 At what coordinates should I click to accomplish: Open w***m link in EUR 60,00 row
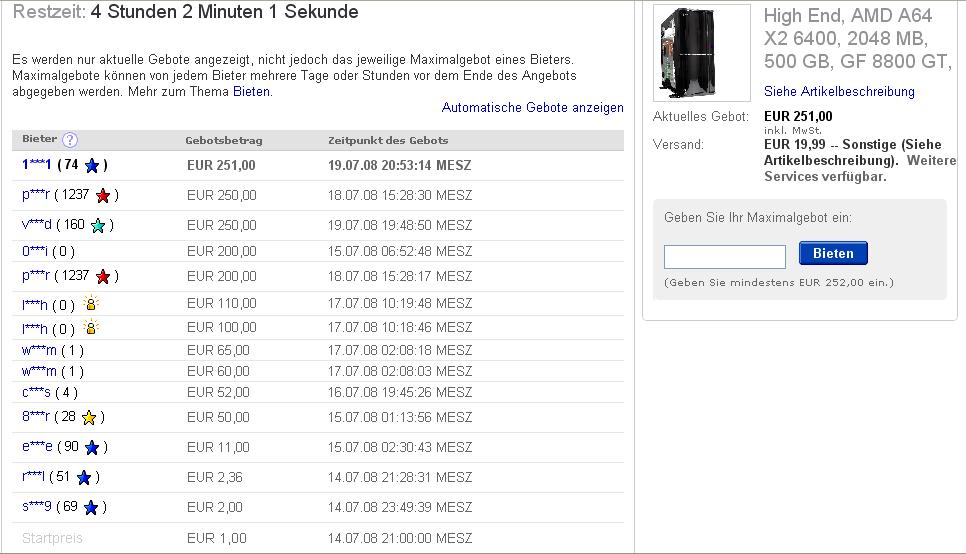39,372
